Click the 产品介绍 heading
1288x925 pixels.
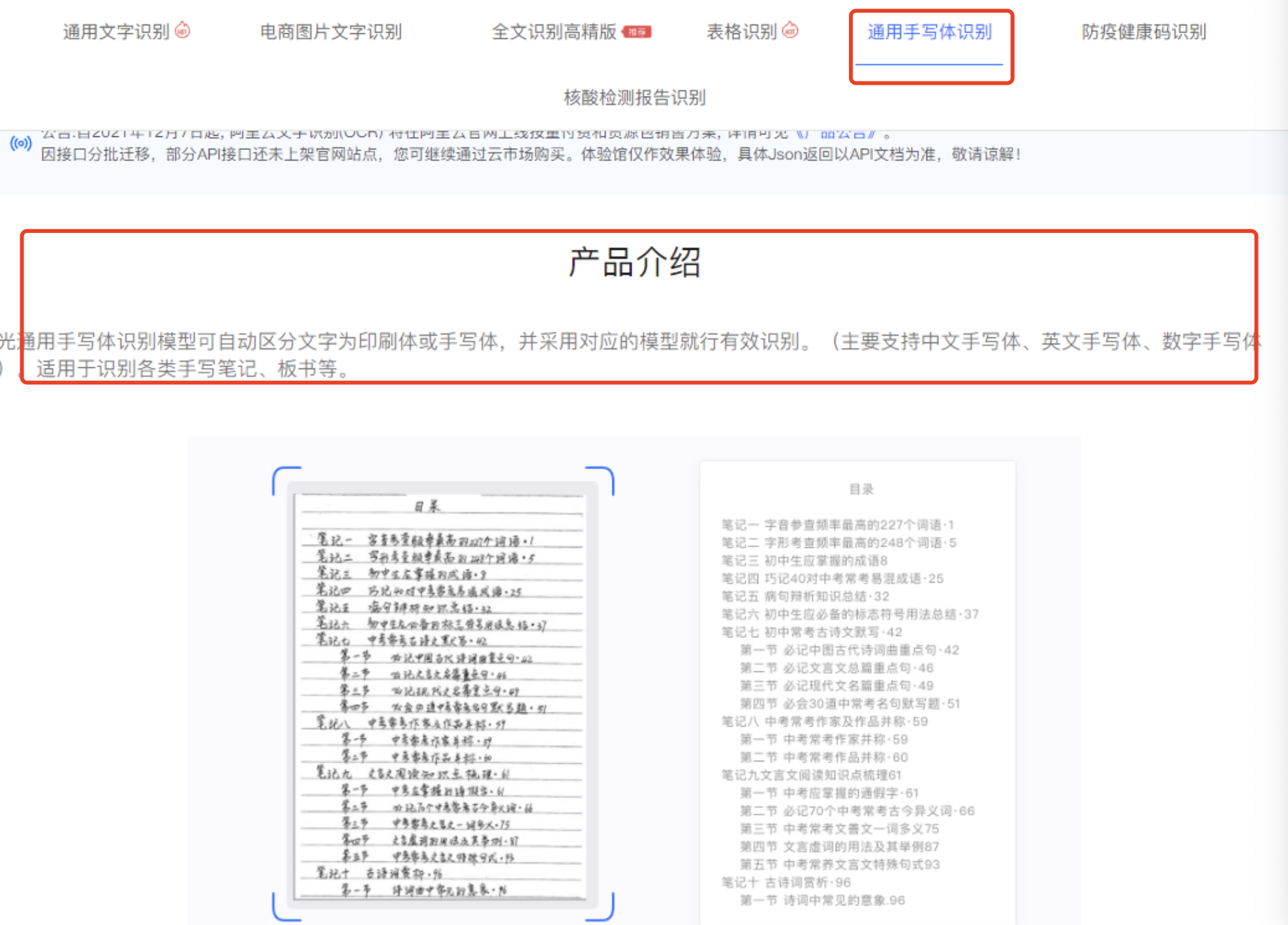634,262
